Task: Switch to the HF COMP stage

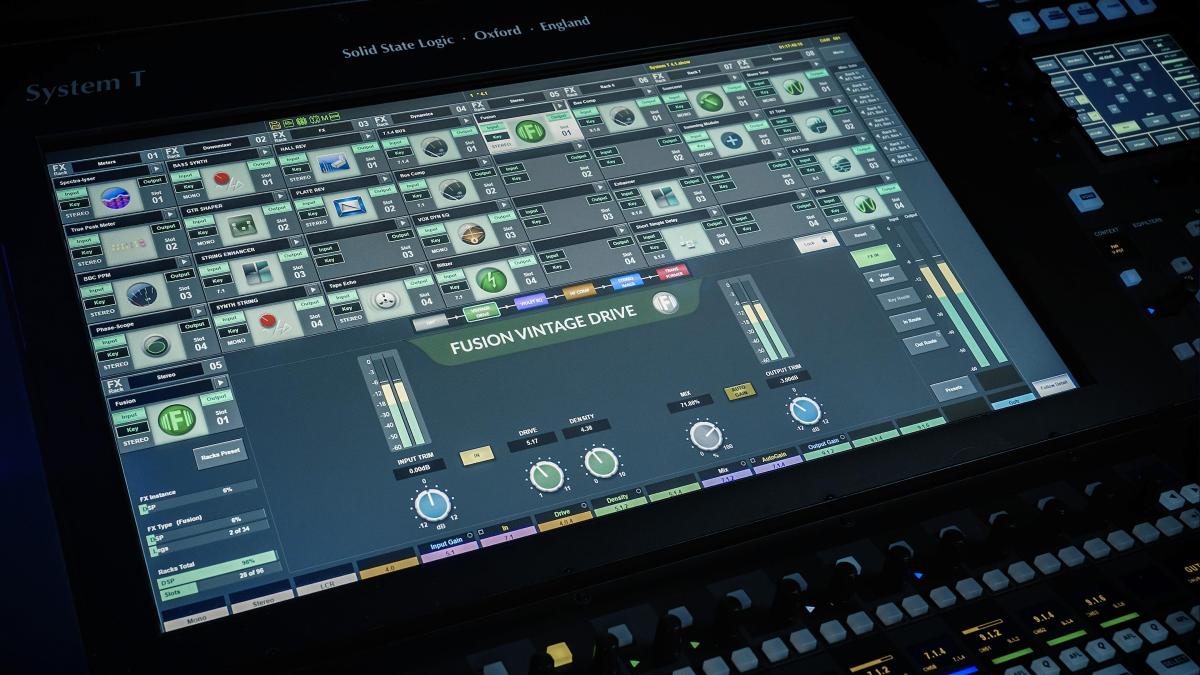Action: coord(579,292)
